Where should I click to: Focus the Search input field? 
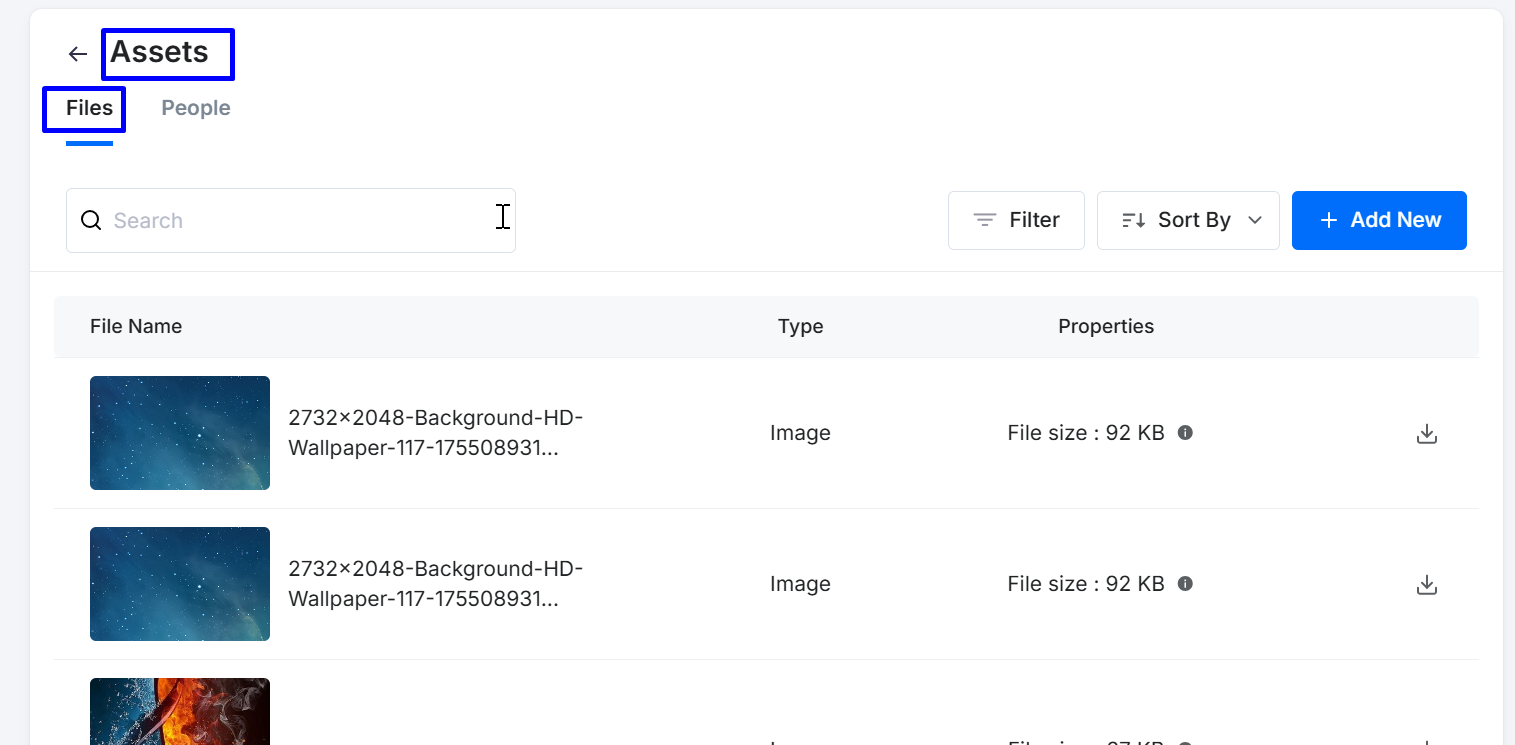(x=300, y=221)
